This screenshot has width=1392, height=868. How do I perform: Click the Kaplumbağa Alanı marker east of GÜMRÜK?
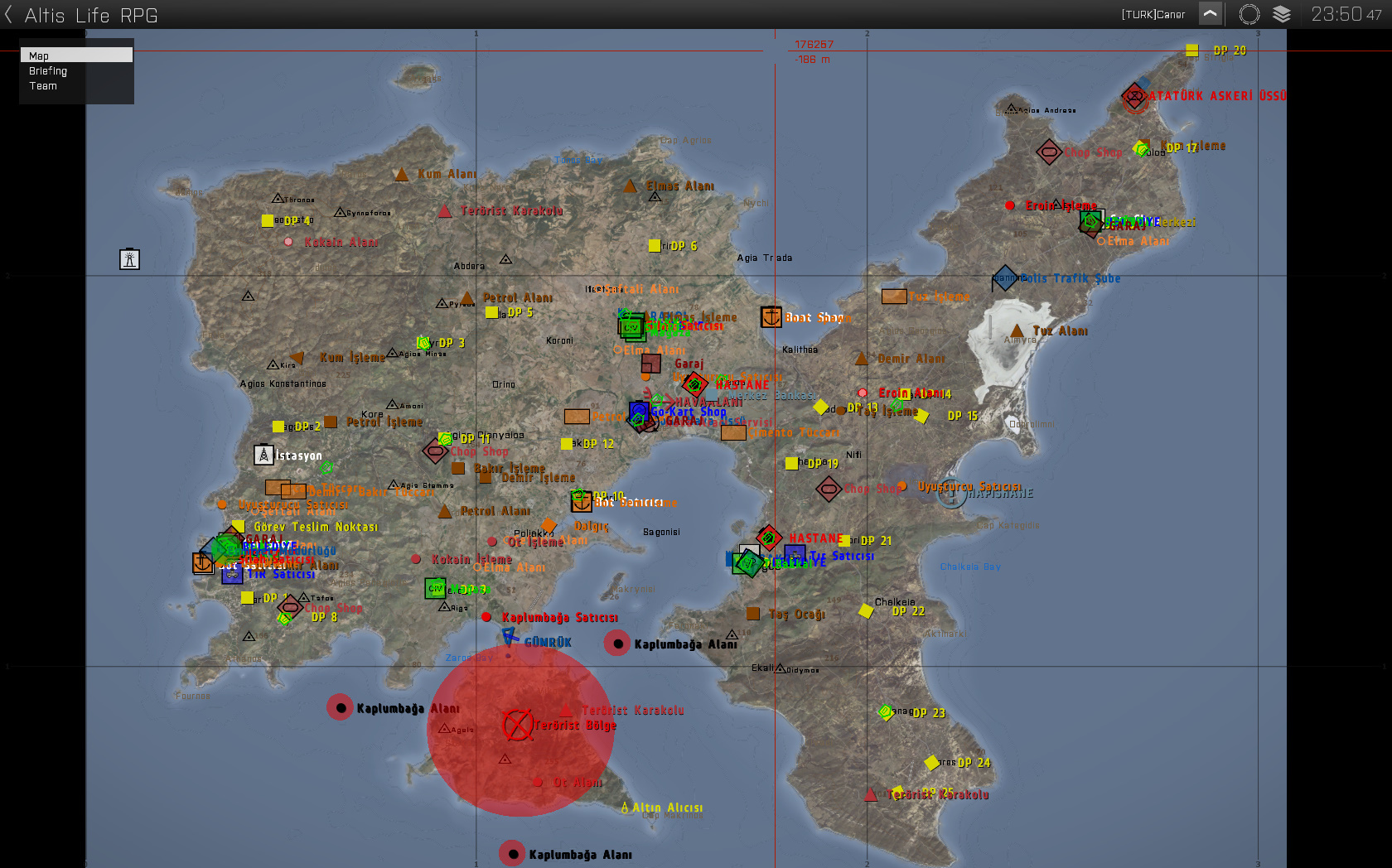click(x=617, y=643)
